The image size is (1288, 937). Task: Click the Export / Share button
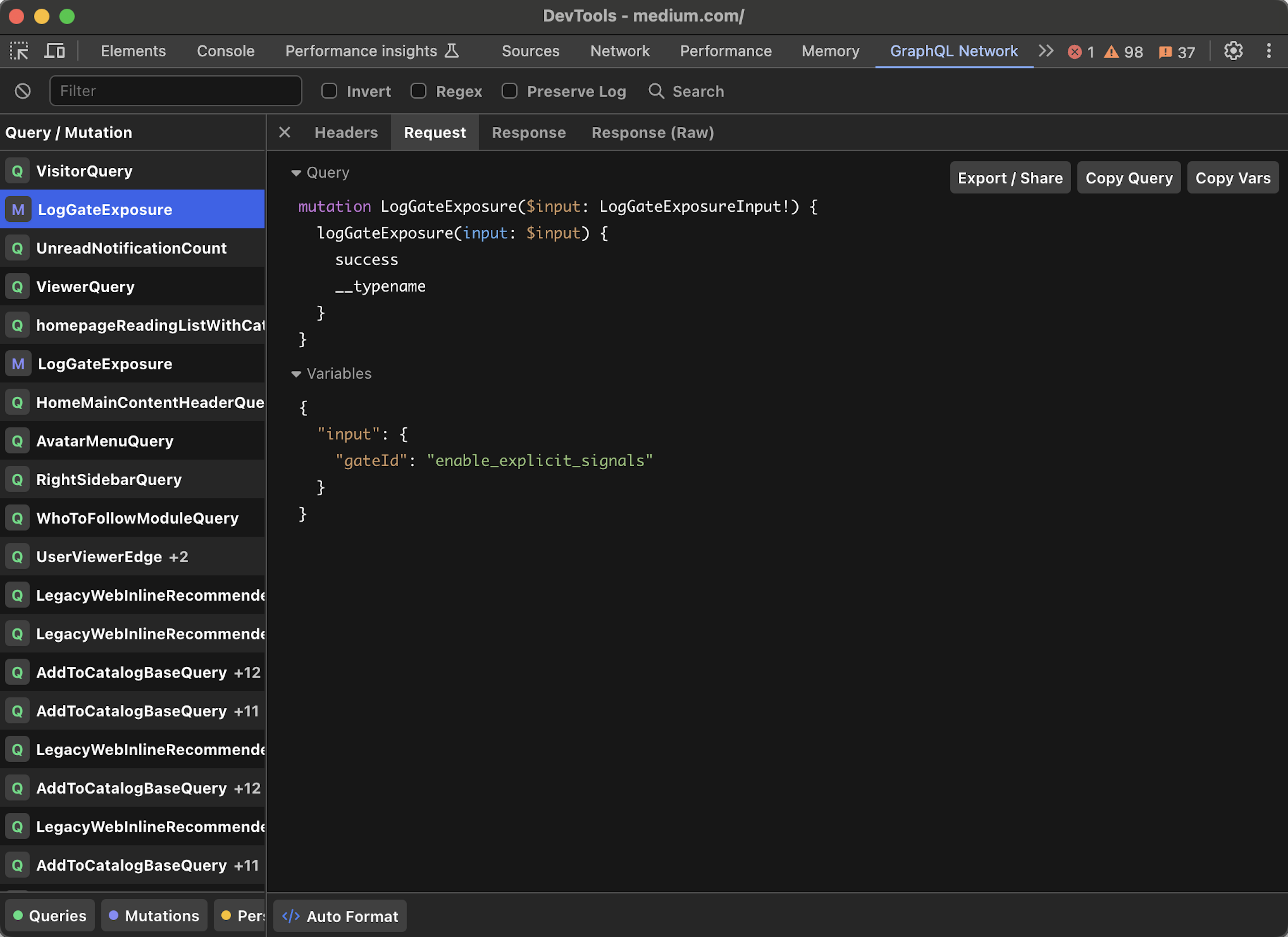pos(1010,178)
